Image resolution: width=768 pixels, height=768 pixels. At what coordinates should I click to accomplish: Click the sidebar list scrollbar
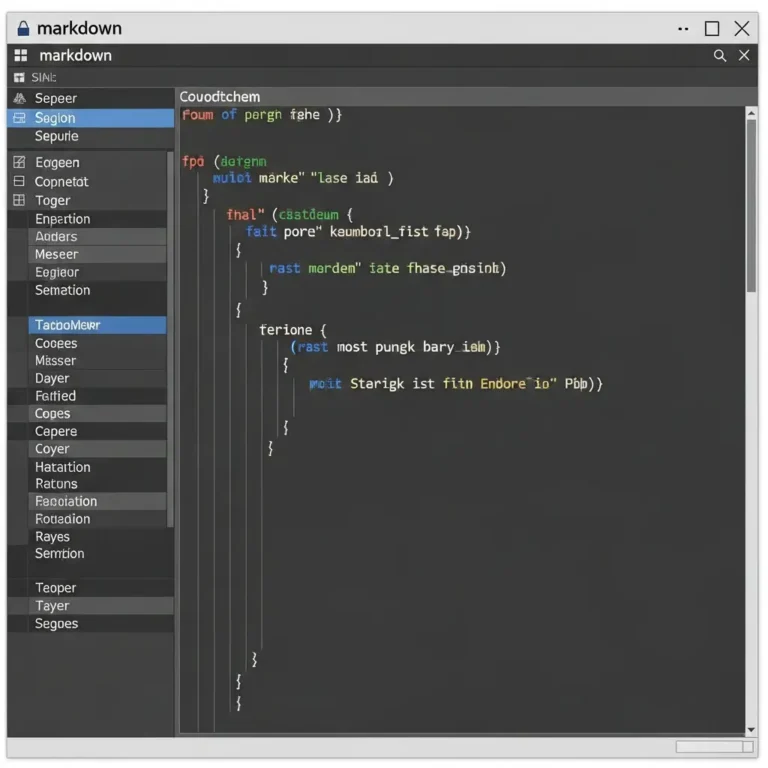pos(170,339)
